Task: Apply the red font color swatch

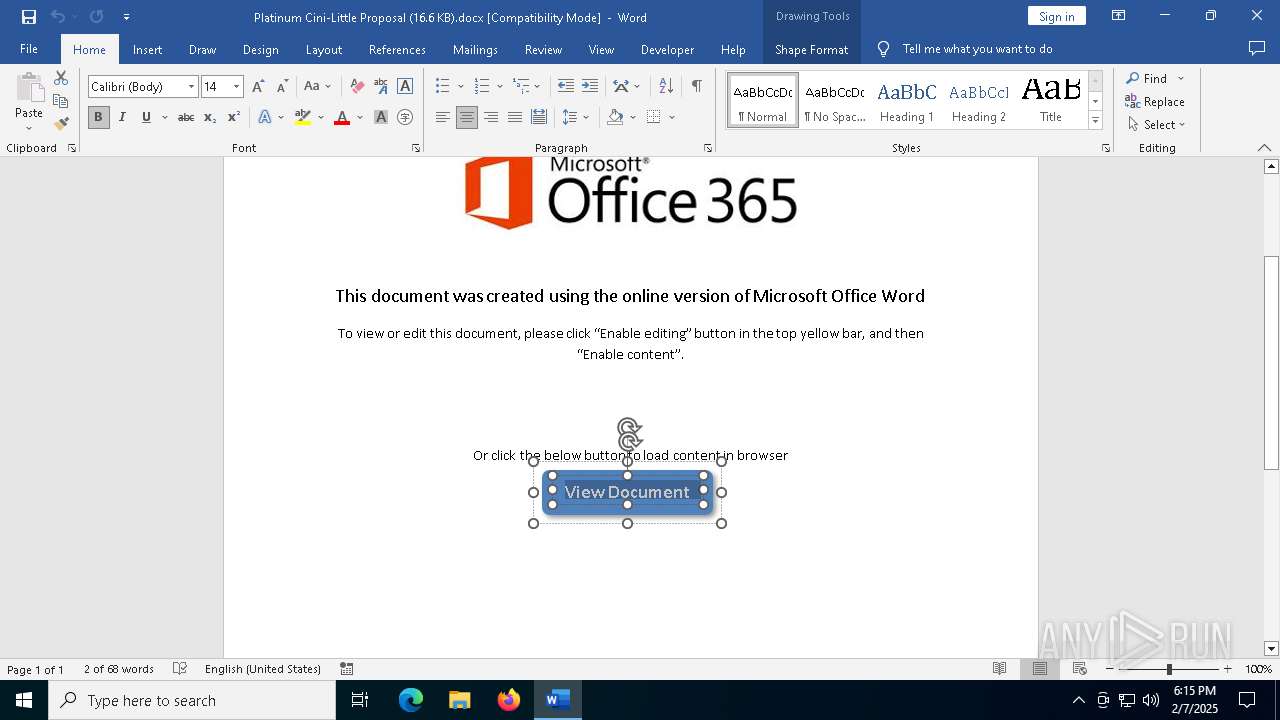Action: pos(342,117)
